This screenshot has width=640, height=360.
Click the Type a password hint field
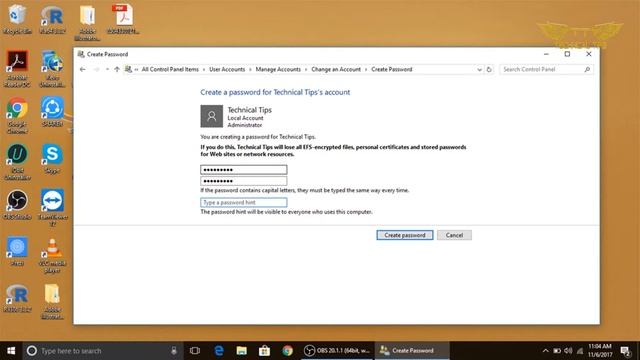pos(244,202)
